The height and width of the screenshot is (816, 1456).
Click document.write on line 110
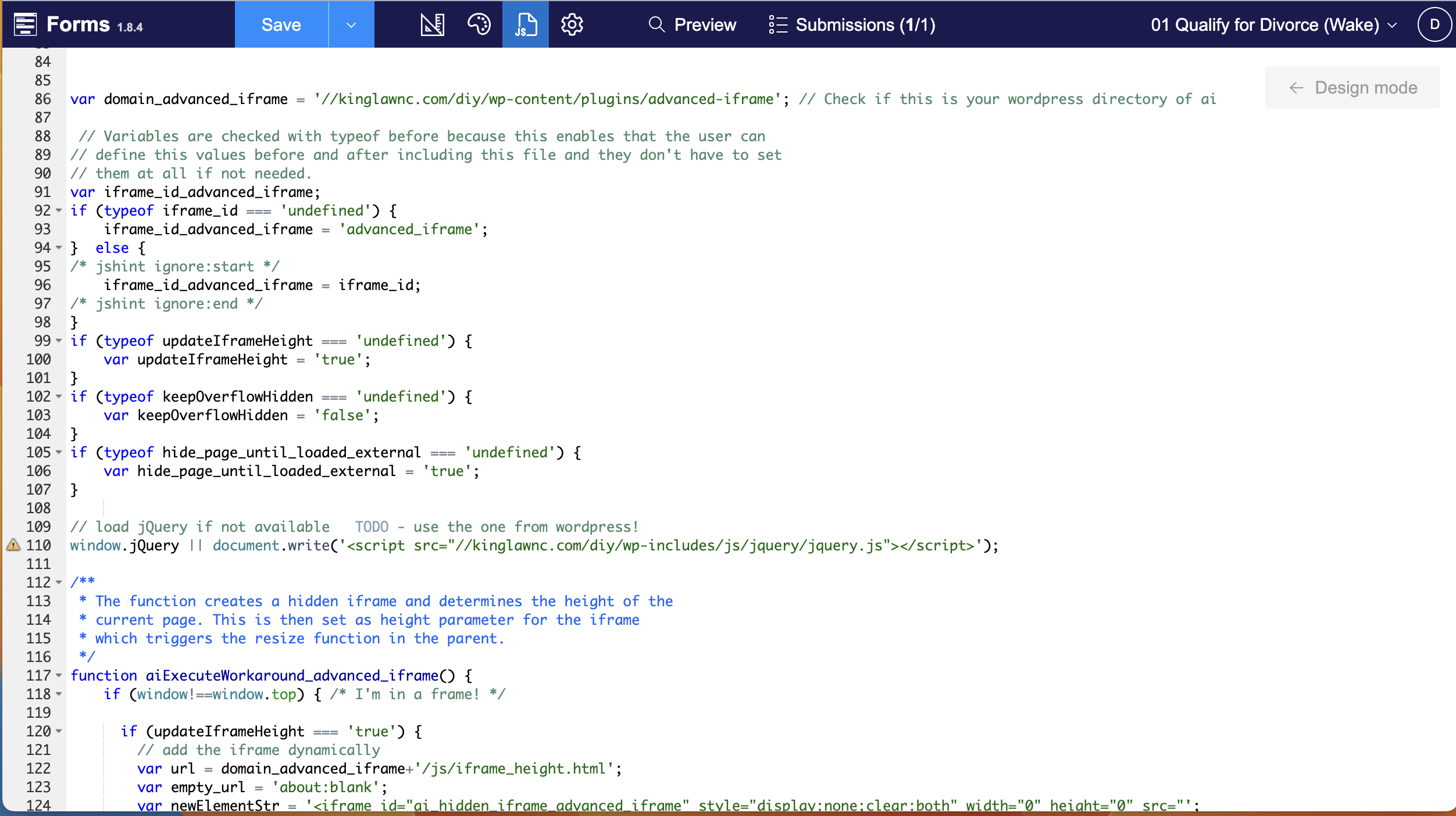(x=271, y=545)
